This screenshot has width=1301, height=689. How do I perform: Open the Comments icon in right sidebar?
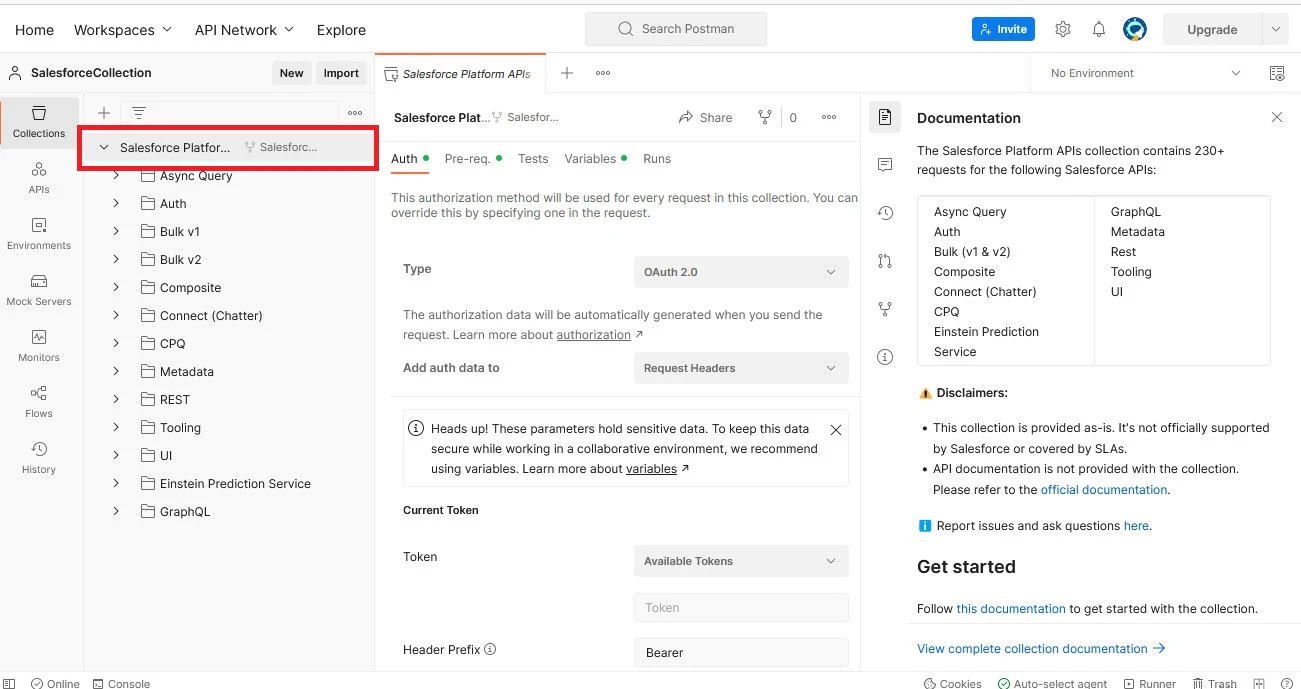click(x=885, y=164)
